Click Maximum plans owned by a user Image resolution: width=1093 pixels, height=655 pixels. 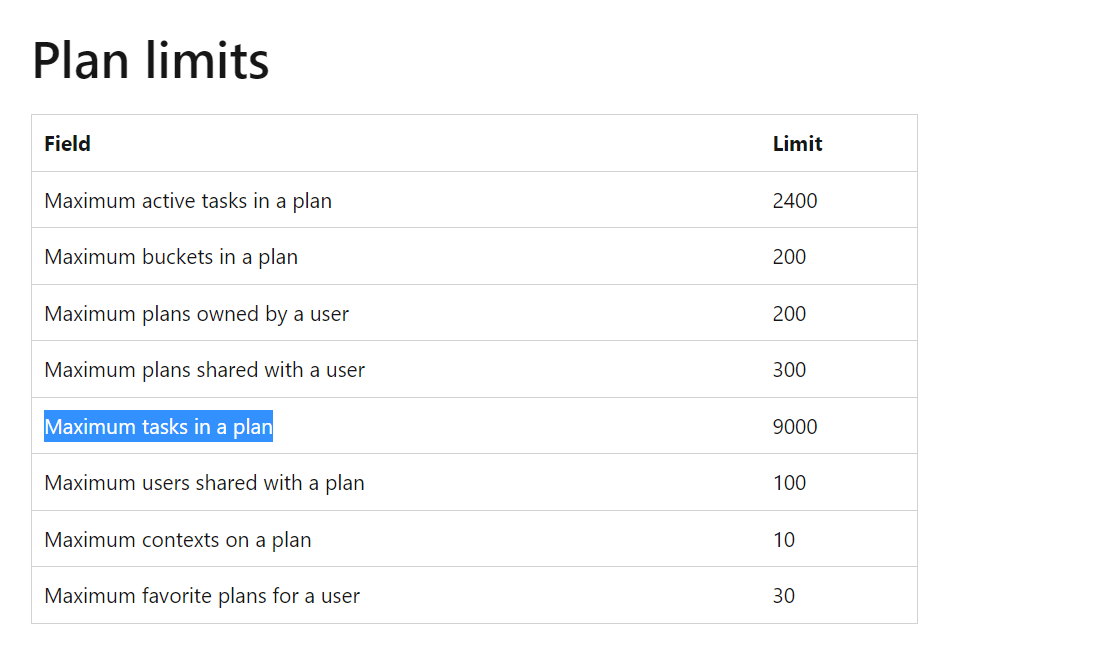click(197, 314)
